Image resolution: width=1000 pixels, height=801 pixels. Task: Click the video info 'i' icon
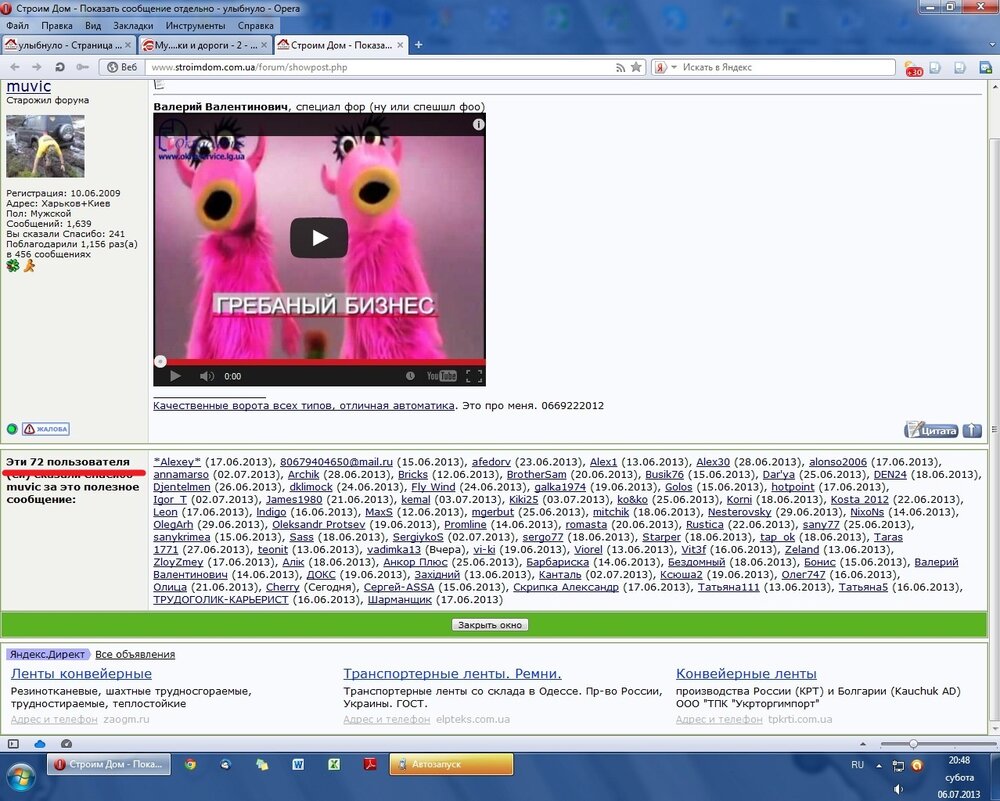(478, 125)
